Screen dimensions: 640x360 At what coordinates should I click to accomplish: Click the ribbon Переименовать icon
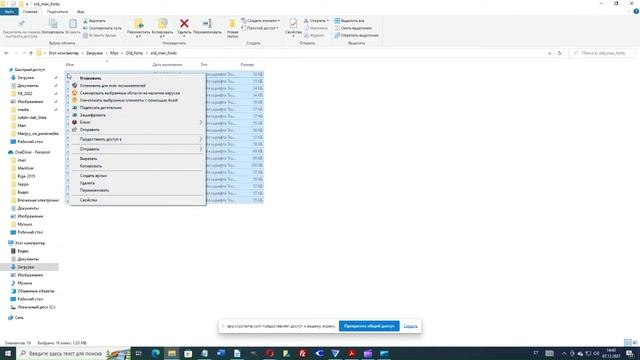pyautogui.click(x=207, y=24)
